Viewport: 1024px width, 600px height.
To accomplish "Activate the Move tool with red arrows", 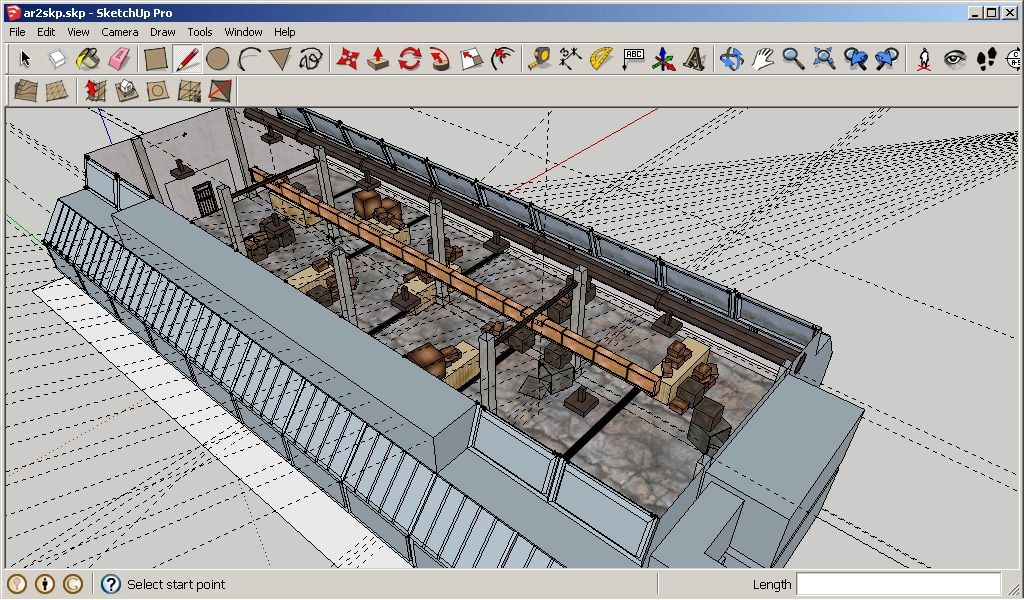I will (x=347, y=59).
